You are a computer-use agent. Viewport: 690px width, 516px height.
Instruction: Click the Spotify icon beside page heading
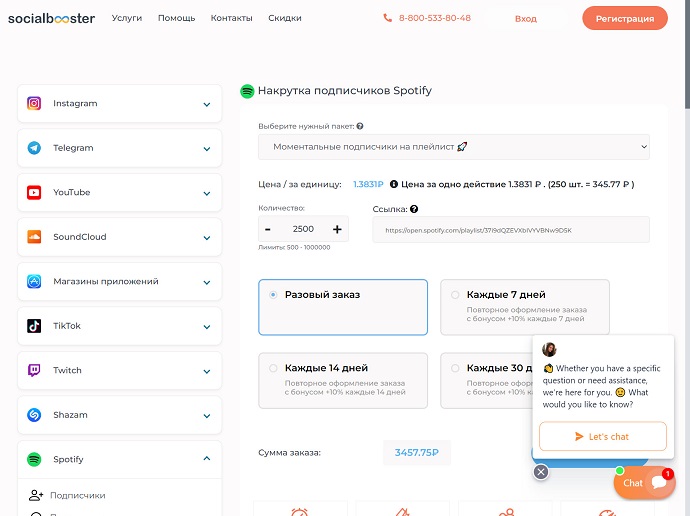click(x=247, y=91)
